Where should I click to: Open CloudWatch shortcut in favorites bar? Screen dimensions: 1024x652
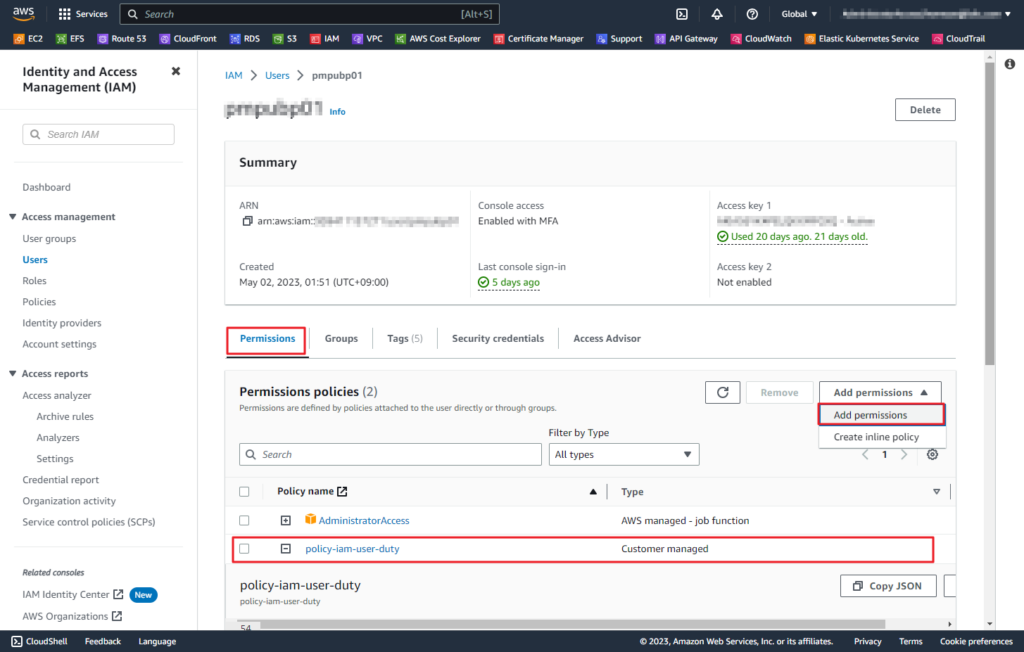click(x=761, y=39)
